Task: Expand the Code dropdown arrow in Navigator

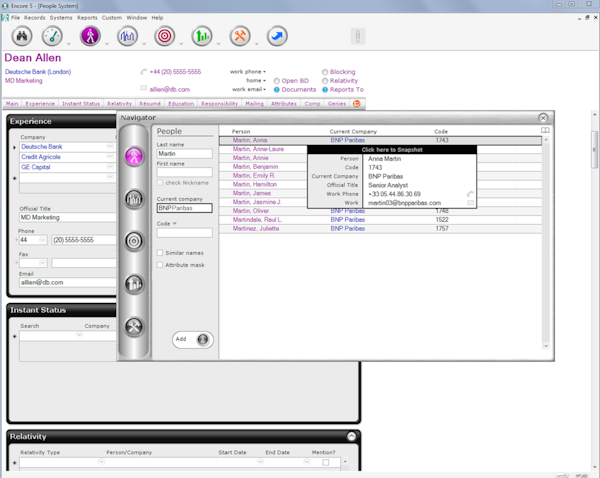Action: [174, 224]
